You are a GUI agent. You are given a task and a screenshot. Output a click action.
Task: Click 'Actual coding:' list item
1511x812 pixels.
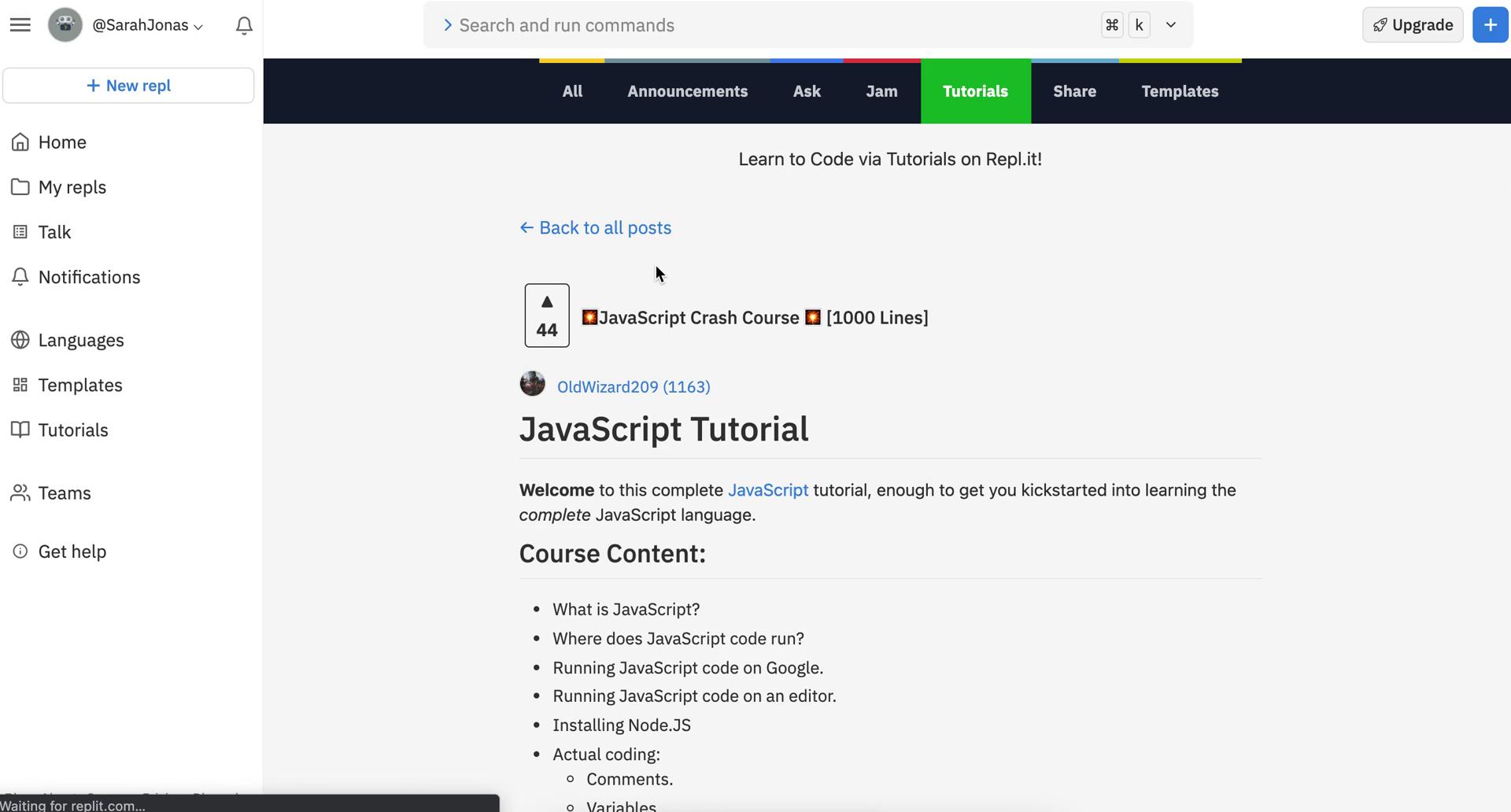pos(607,755)
